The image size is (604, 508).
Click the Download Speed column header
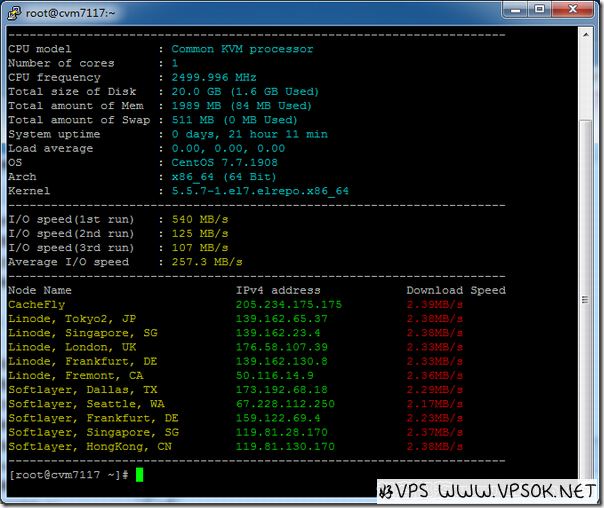click(x=455, y=290)
